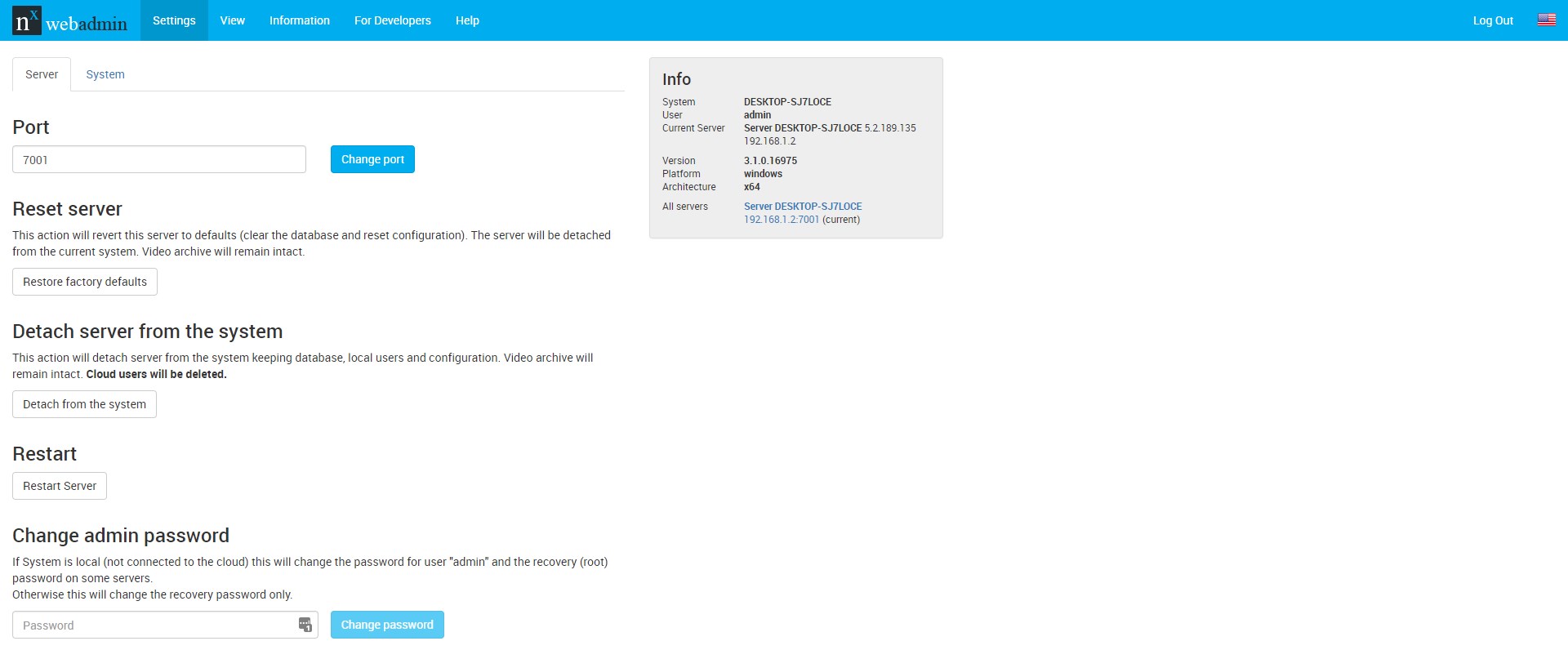The image size is (1568, 650).
Task: Click the version value 3.1.0.16975
Action: tap(770, 161)
